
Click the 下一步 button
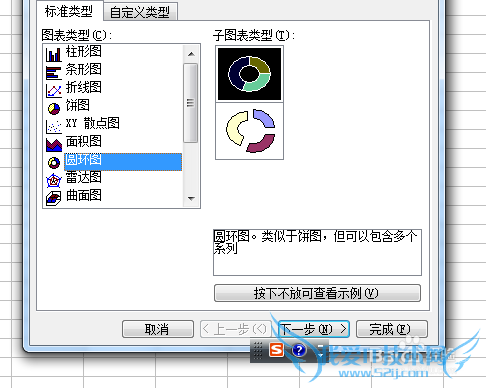(x=313, y=329)
